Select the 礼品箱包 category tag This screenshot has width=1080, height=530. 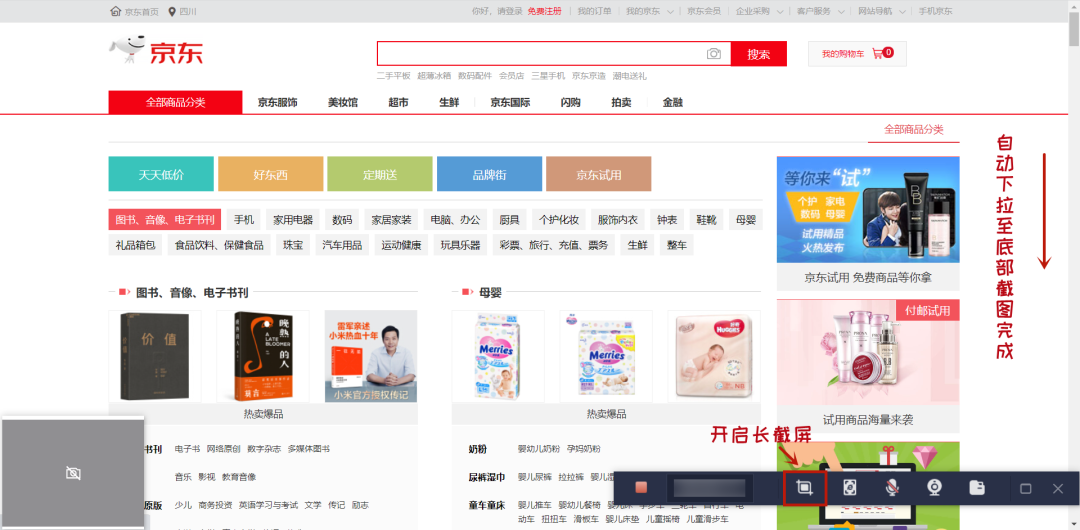click(x=136, y=245)
